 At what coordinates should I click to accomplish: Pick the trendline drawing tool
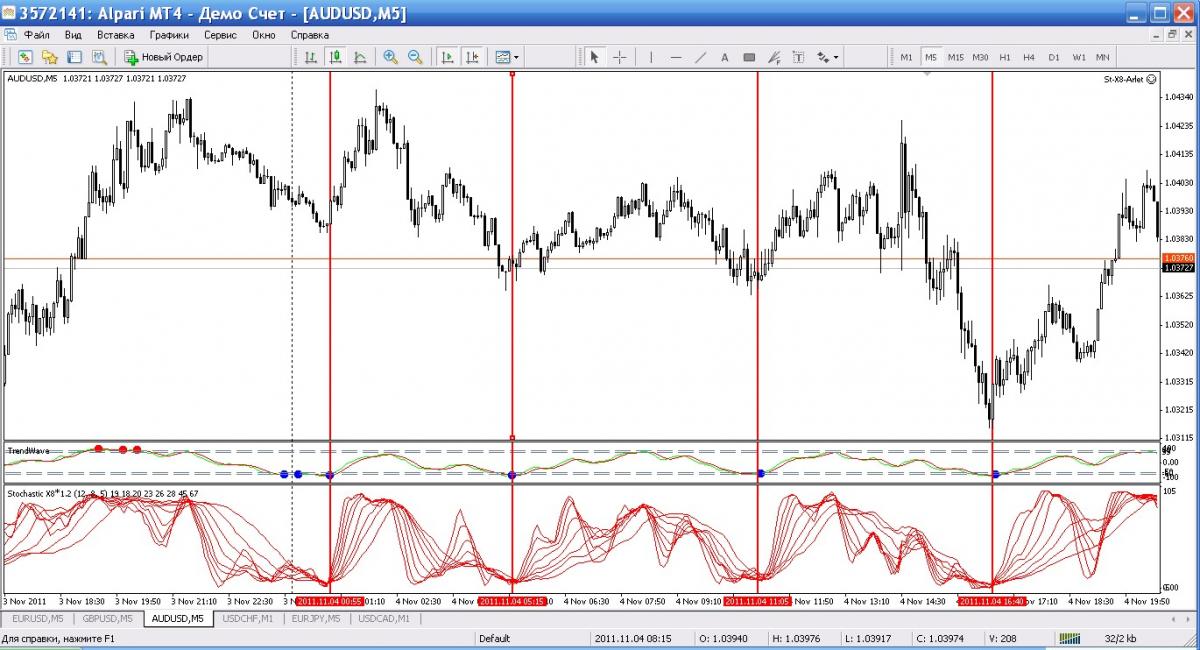click(x=700, y=57)
